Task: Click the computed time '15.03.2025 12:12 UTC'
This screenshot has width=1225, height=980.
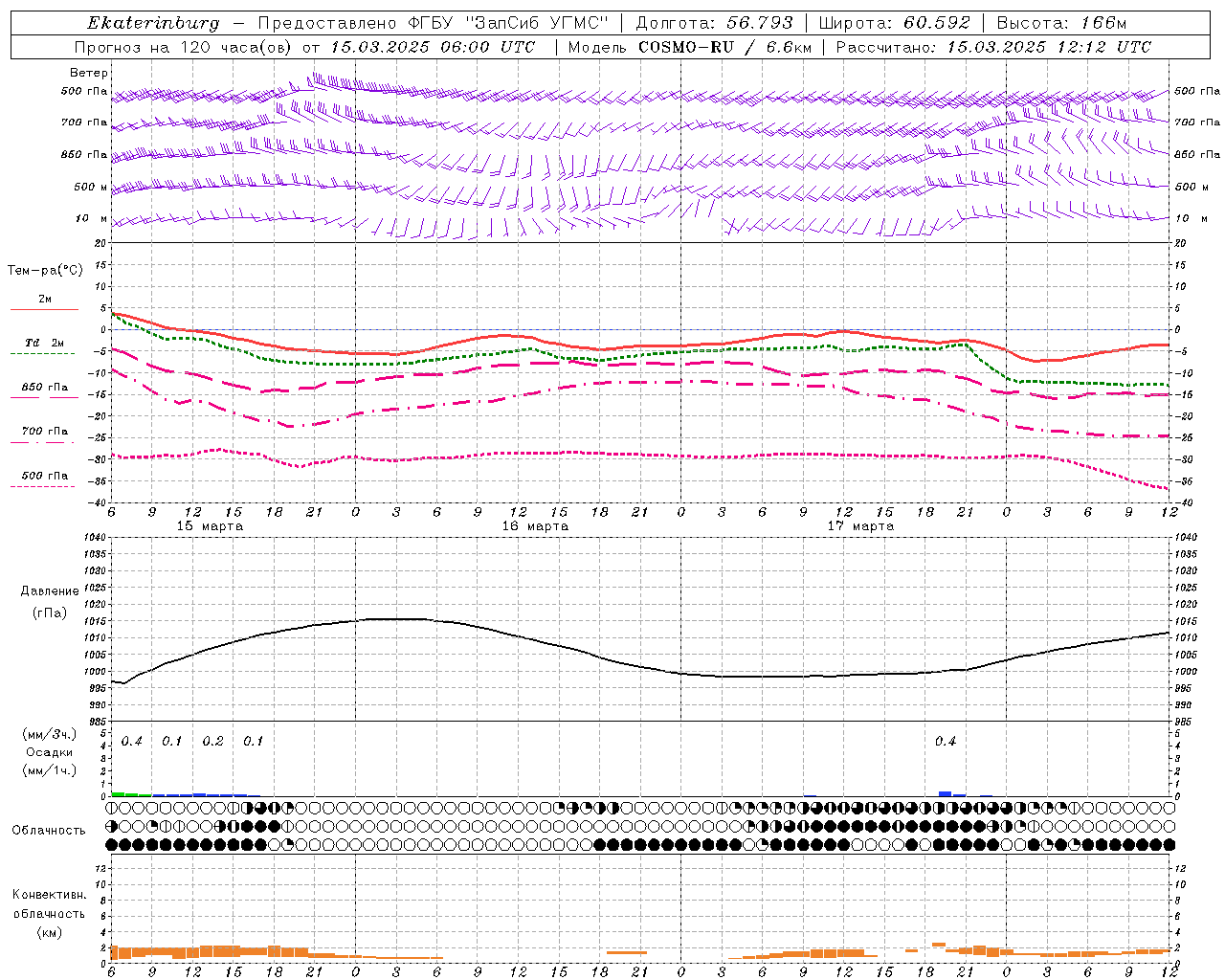Action: [x=1049, y=47]
